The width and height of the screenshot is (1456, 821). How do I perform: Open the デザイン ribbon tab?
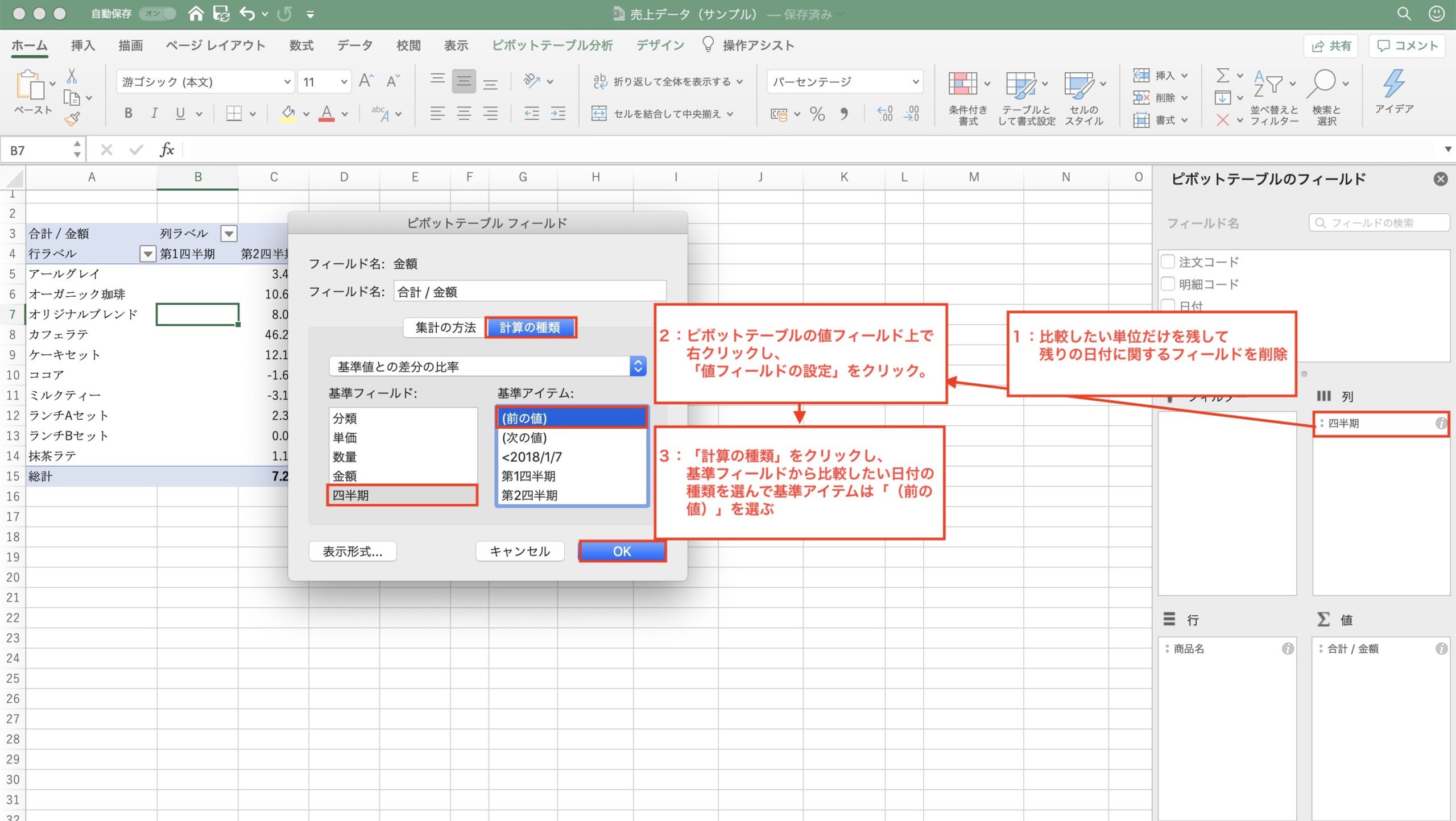[660, 45]
